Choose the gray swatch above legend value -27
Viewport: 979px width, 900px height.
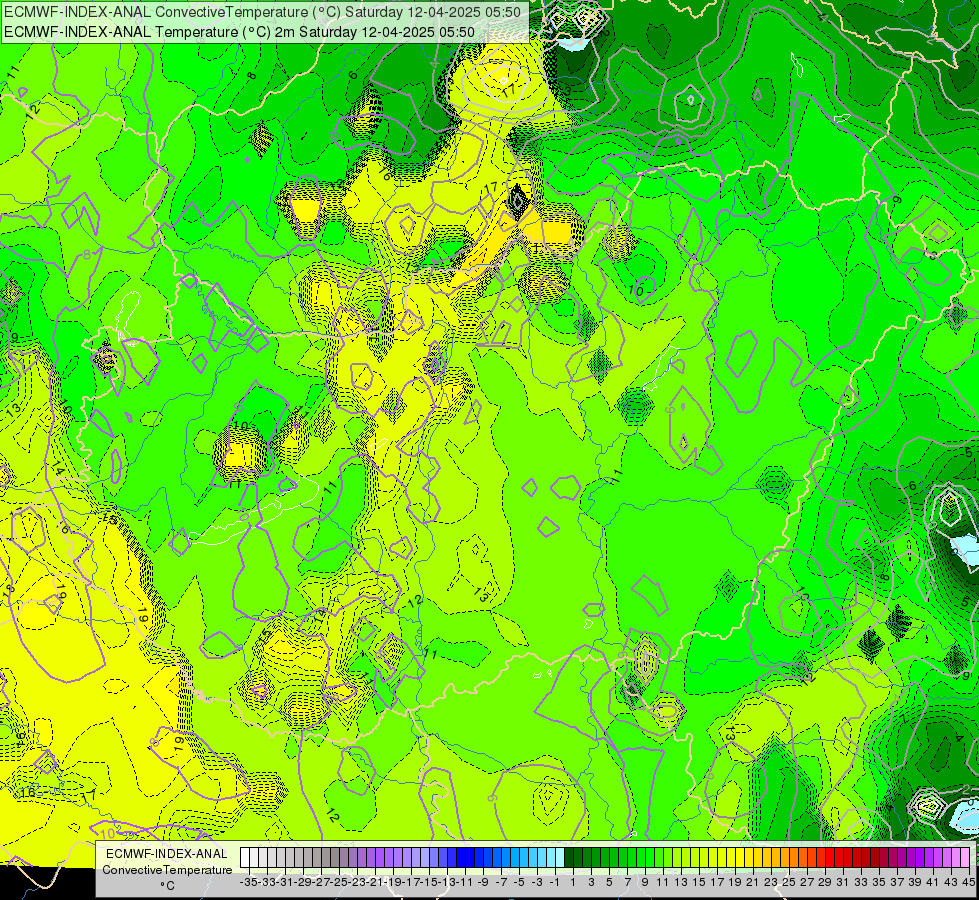(317, 858)
